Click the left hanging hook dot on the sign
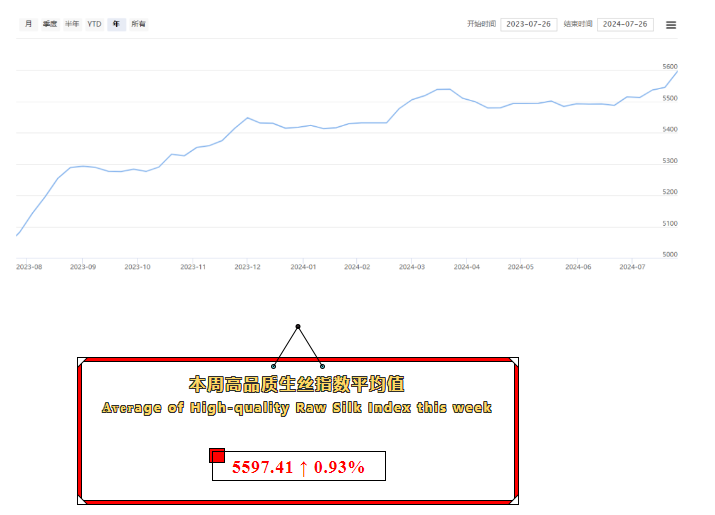Screen dimensions: 715x515 274,366
